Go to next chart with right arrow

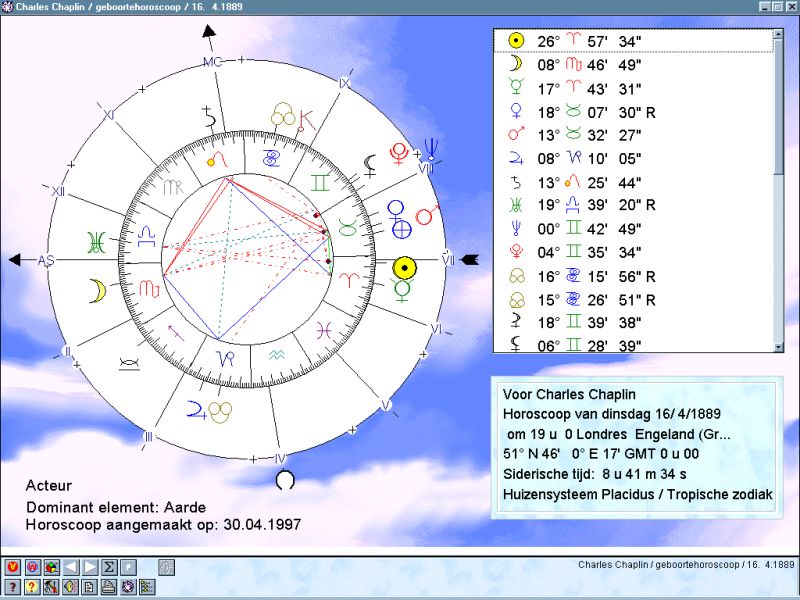pos(90,567)
